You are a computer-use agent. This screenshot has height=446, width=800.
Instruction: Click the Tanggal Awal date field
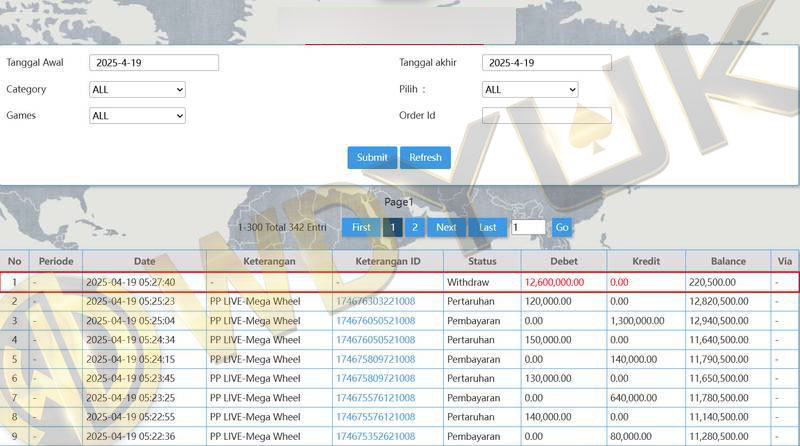tap(154, 63)
